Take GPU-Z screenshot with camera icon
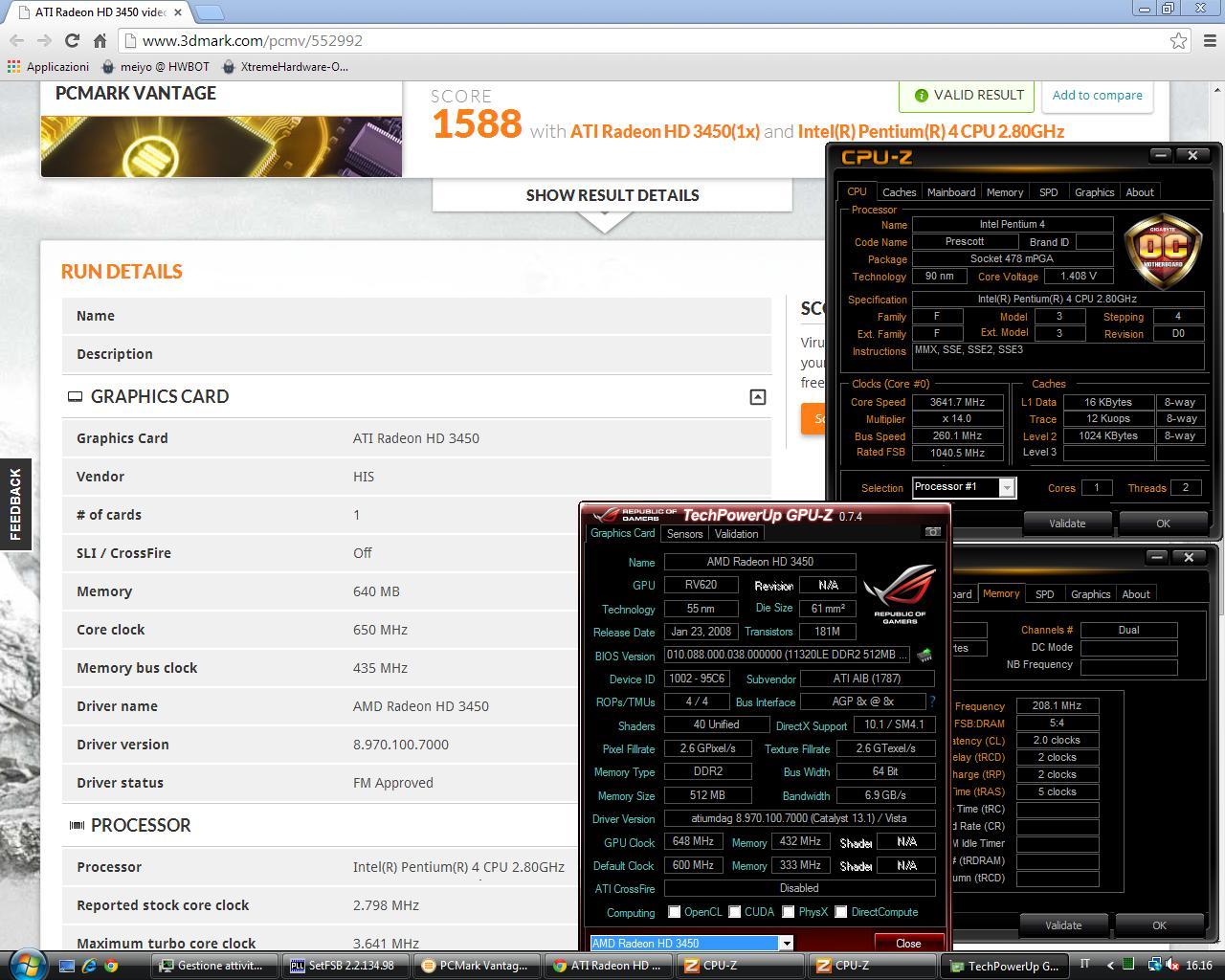This screenshot has width=1225, height=980. click(x=932, y=532)
